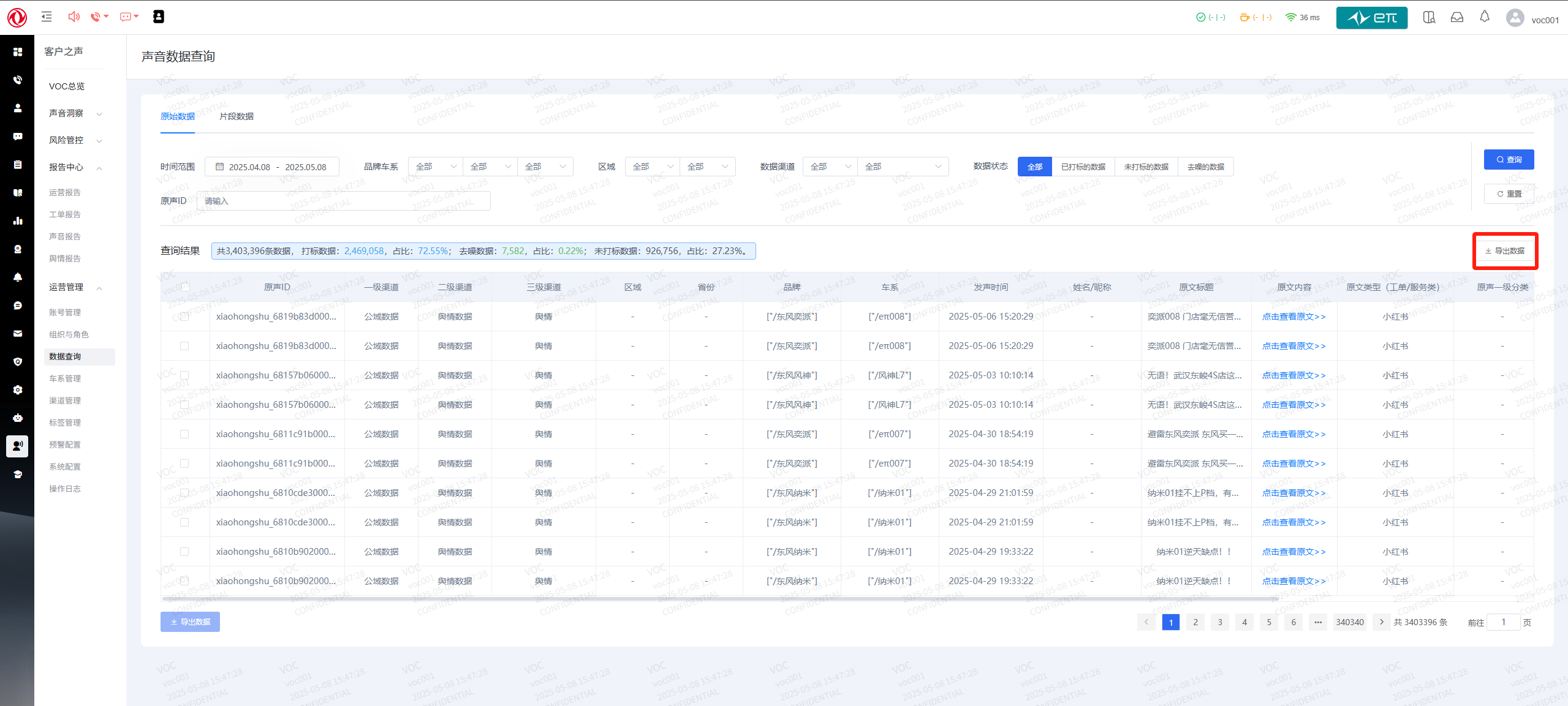Expand 风险管控 sidebar menu
The image size is (1568, 706).
coord(76,140)
